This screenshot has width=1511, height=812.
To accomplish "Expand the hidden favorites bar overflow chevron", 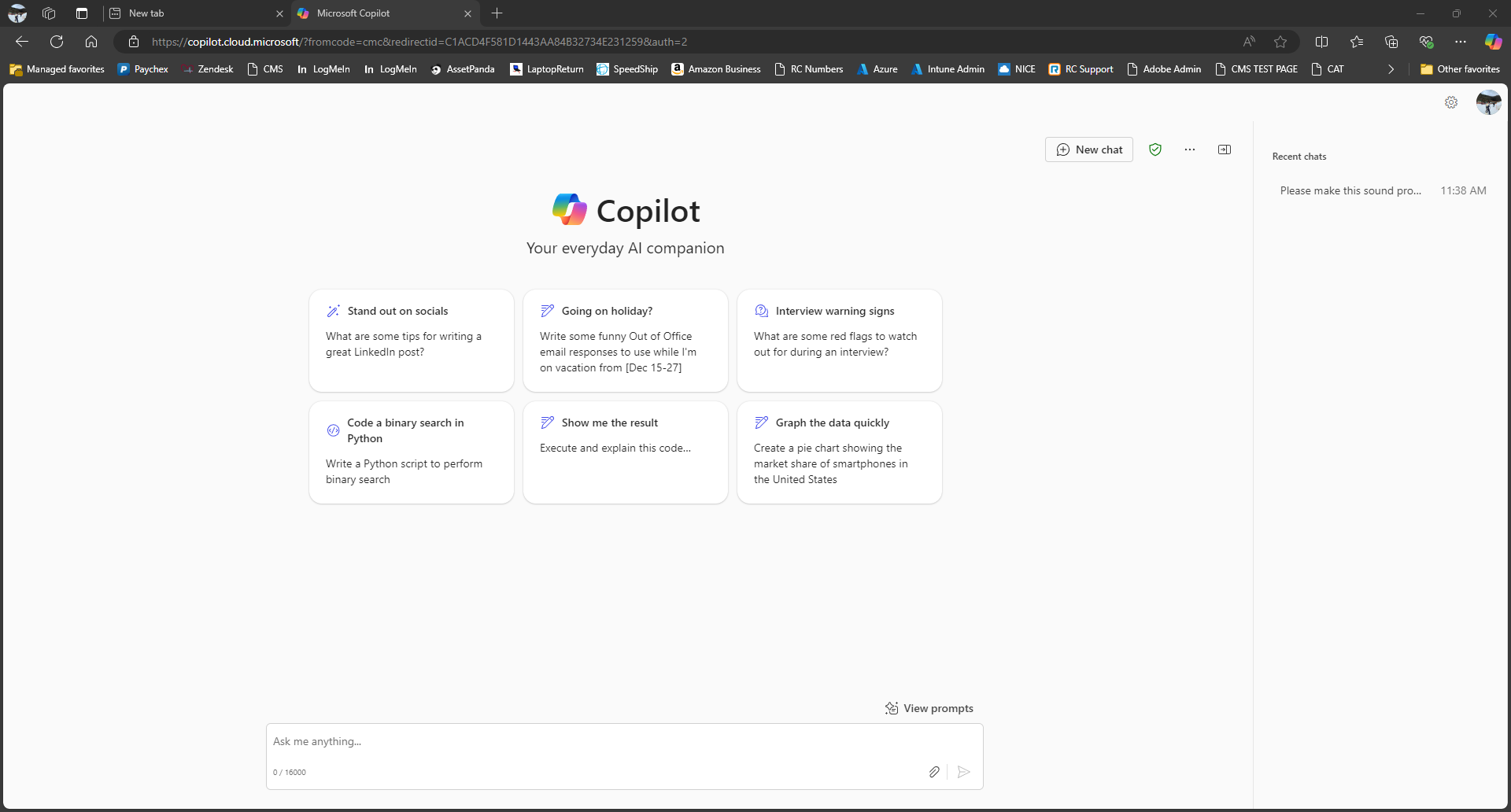I will [x=1391, y=69].
